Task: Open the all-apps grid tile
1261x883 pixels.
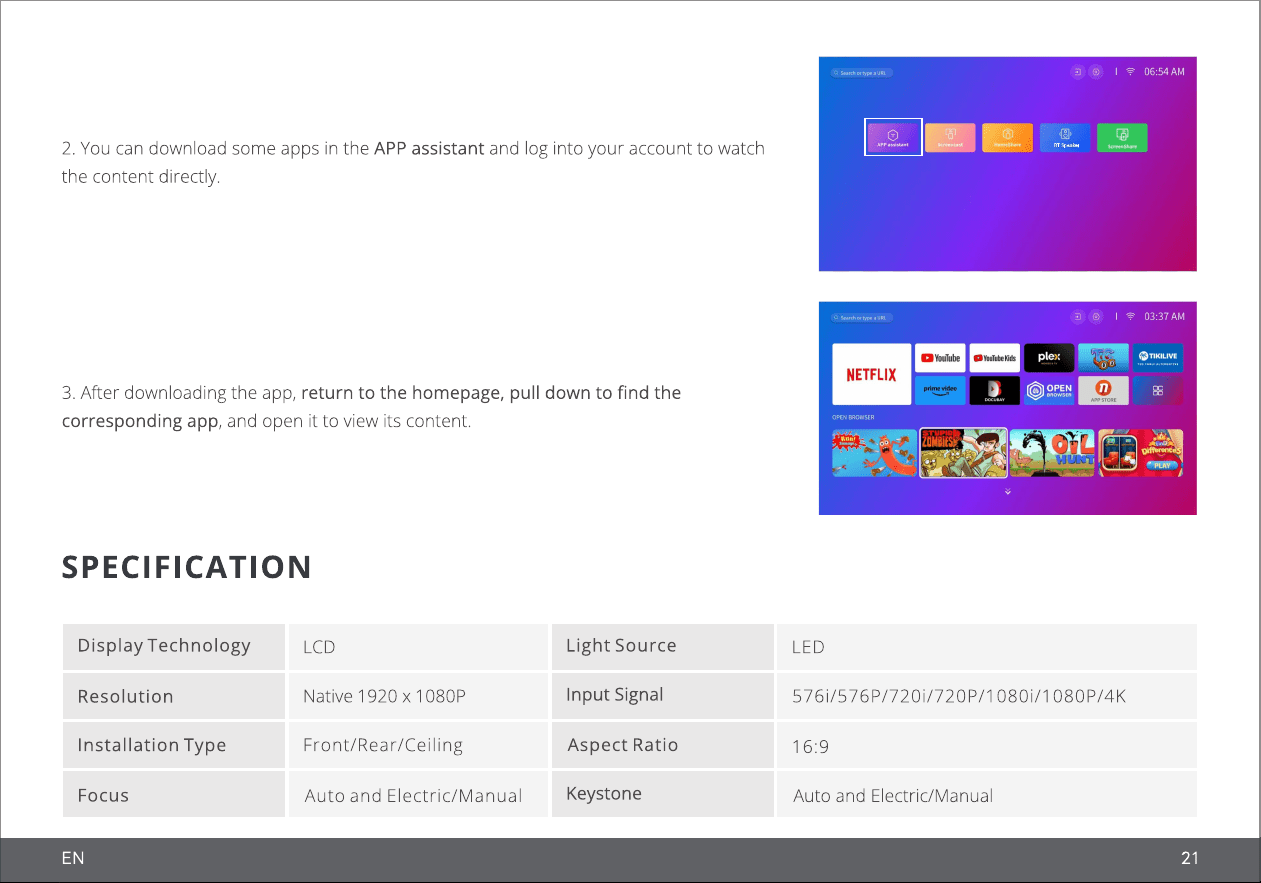Action: tap(1158, 390)
